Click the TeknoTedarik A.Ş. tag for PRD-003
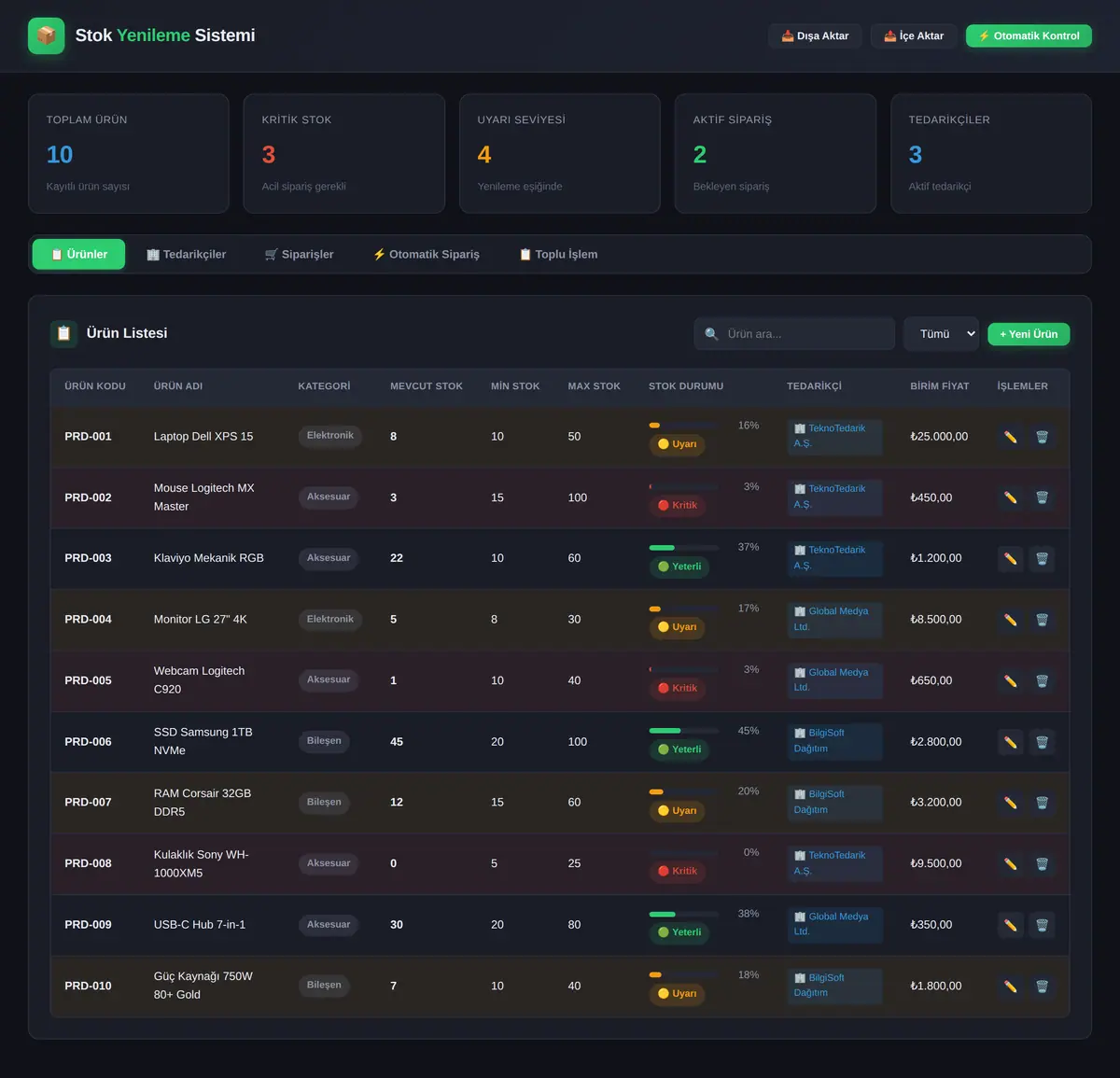The height and width of the screenshot is (1078, 1120). click(834, 558)
